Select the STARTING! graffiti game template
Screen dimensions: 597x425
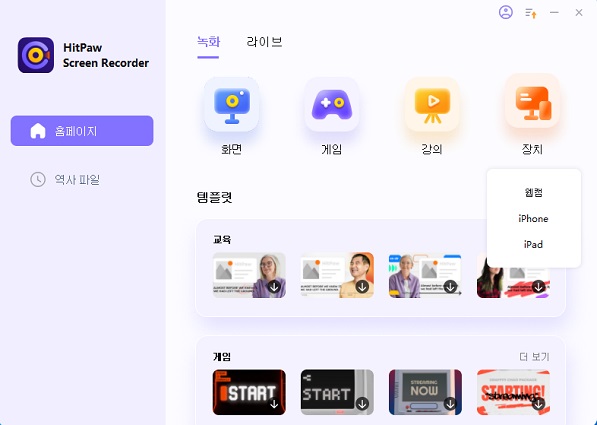pyautogui.click(x=513, y=392)
